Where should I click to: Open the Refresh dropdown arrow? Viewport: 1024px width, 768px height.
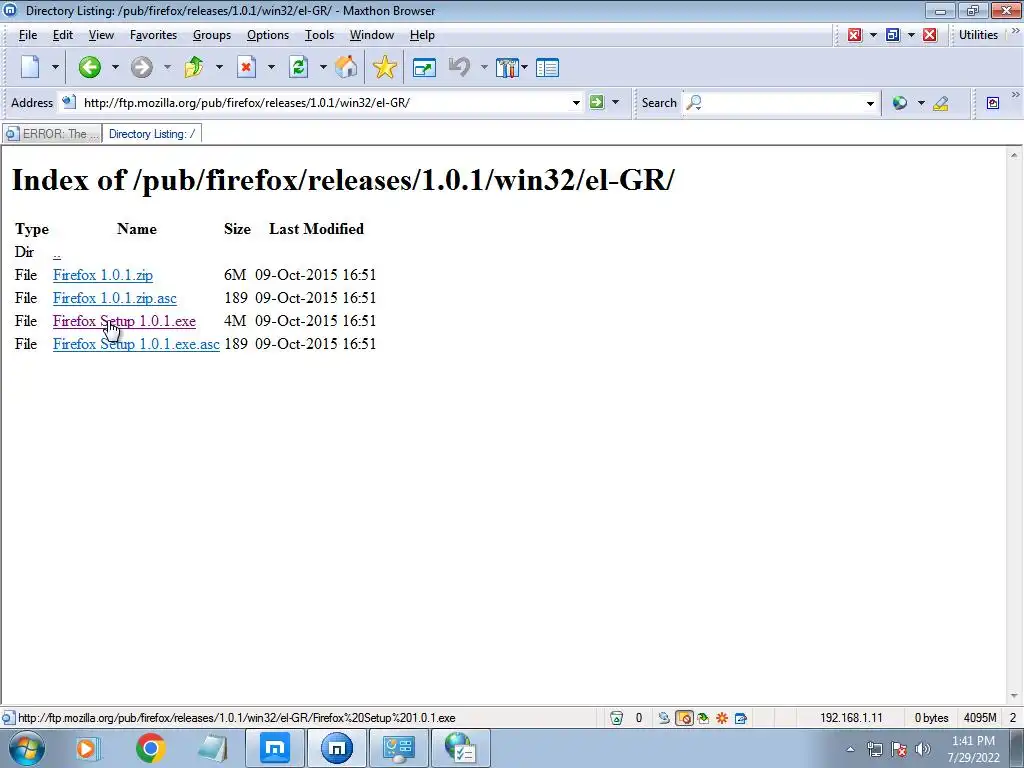point(323,67)
